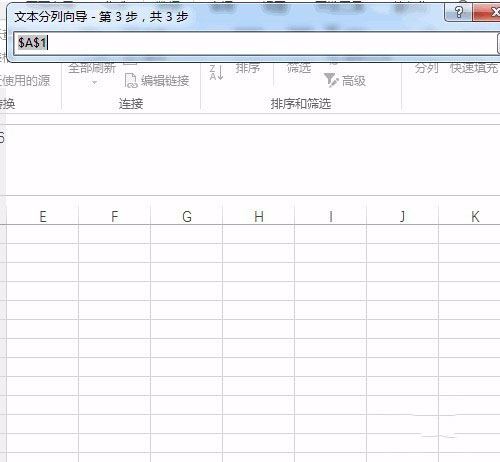Click the 编辑链接 edit links icon
This screenshot has width=500, height=462.
click(x=131, y=81)
